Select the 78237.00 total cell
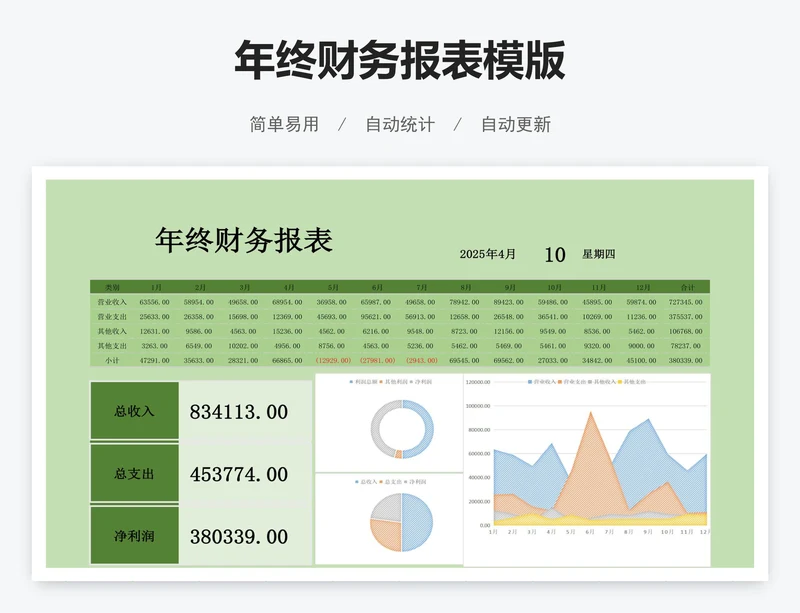The image size is (800, 613). click(686, 346)
